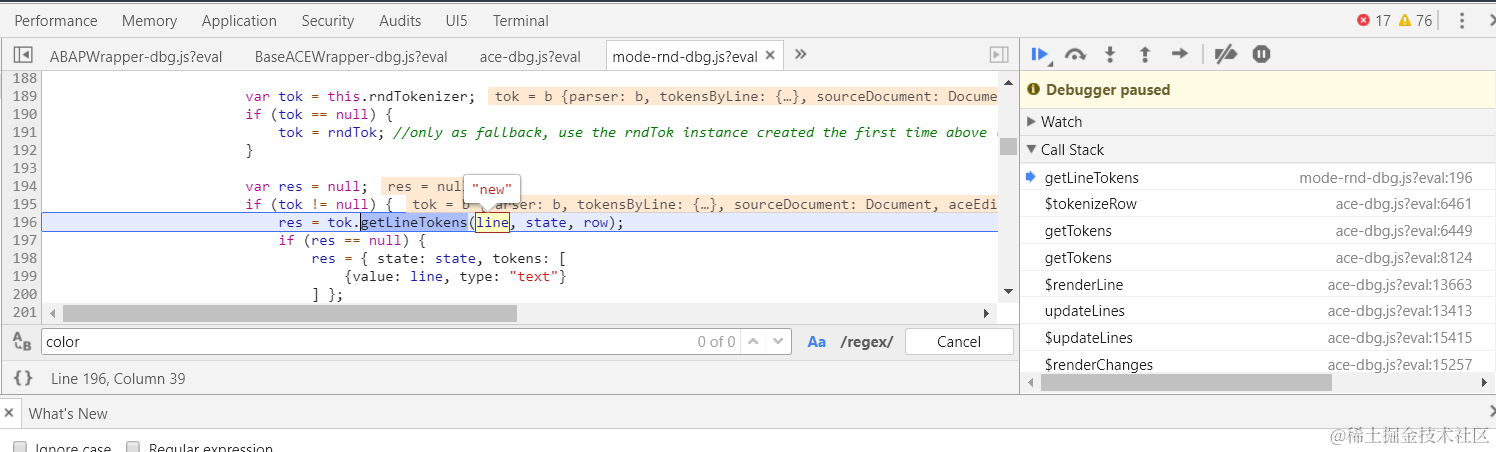The height and width of the screenshot is (452, 1496).
Task: Select the $updateLines call stack frame
Action: click(1258, 338)
